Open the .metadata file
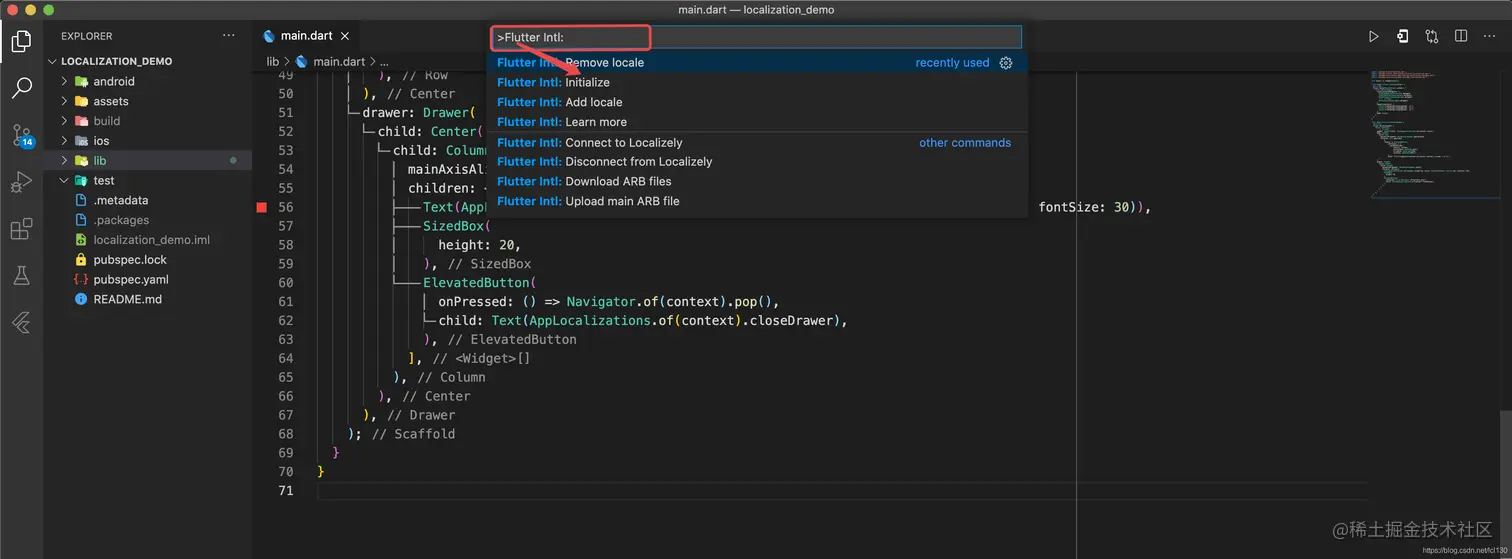The height and width of the screenshot is (559, 1512). point(148,200)
